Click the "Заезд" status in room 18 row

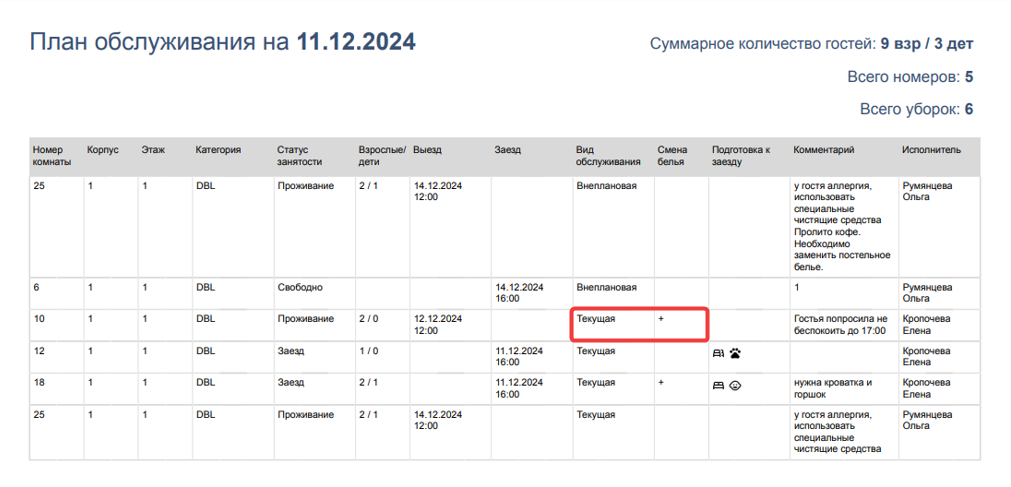pos(290,382)
